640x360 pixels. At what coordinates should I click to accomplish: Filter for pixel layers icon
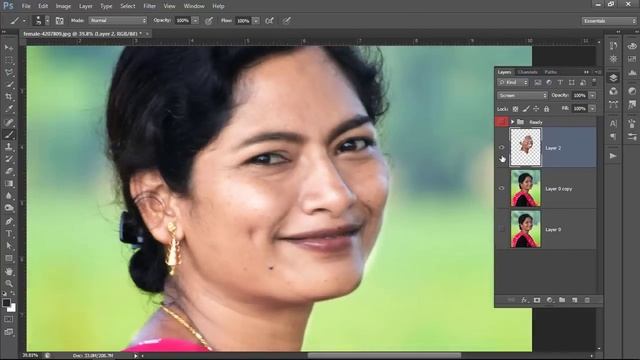click(x=538, y=82)
